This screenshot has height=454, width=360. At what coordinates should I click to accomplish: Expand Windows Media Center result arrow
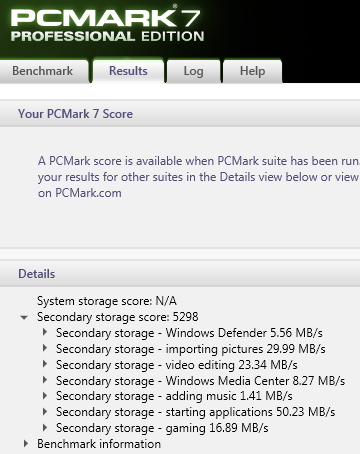pyautogui.click(x=45, y=380)
